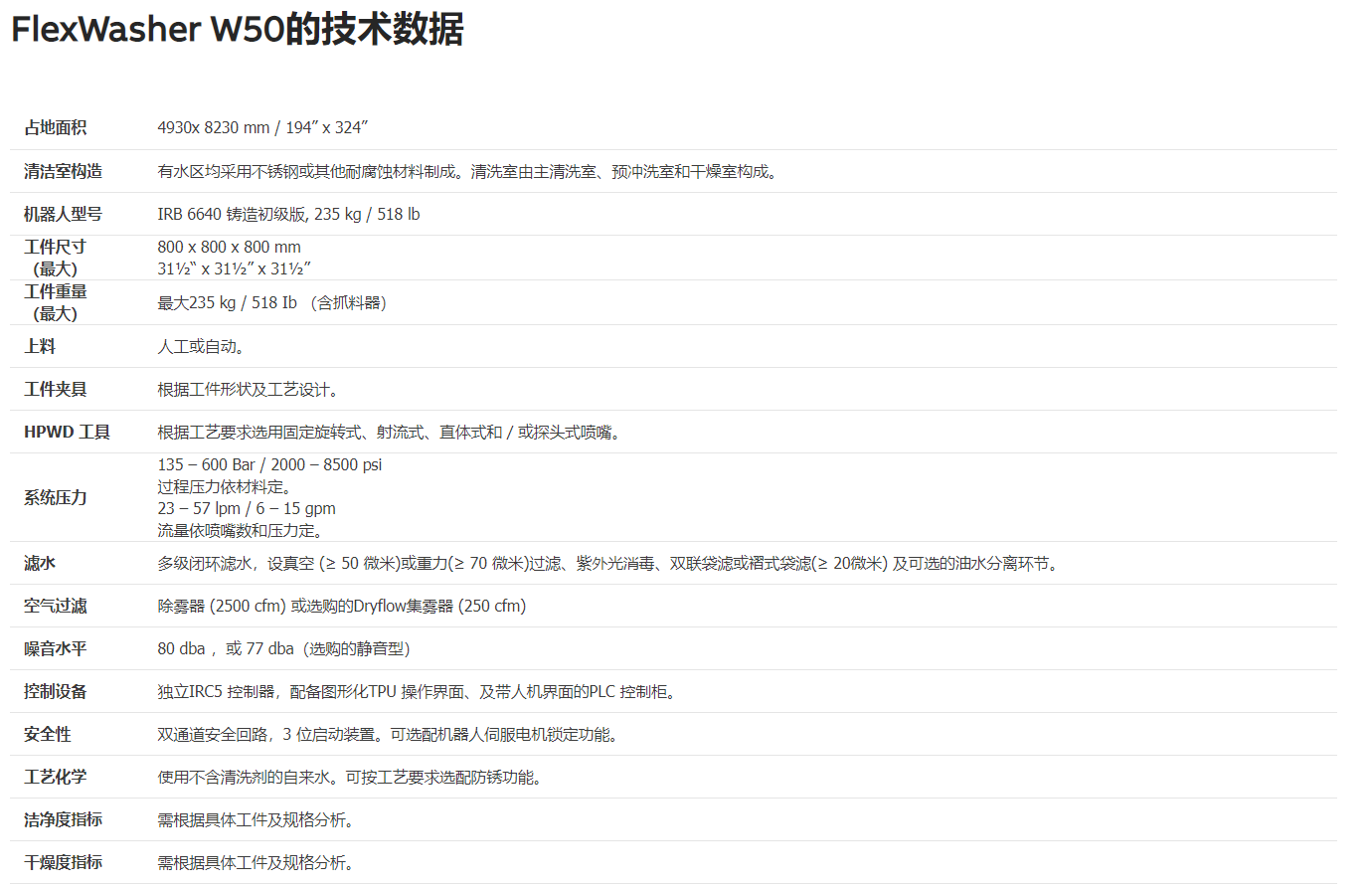Click the HPWD 工具 row label
The image size is (1372, 889).
67,432
